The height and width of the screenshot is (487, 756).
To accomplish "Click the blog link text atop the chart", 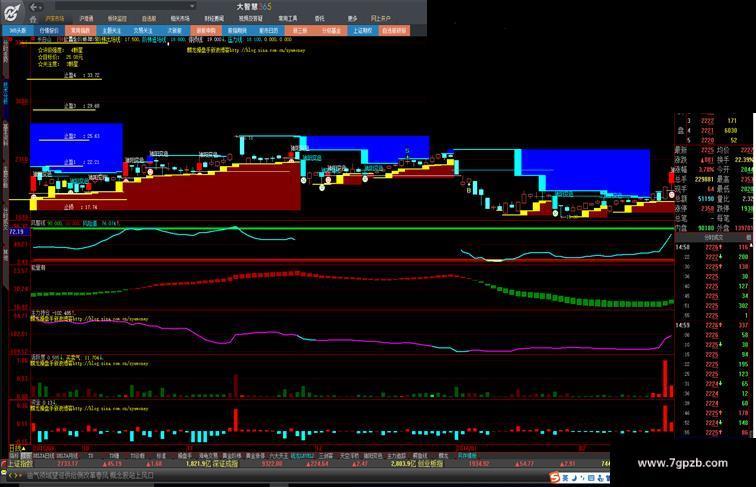I will (x=246, y=50).
